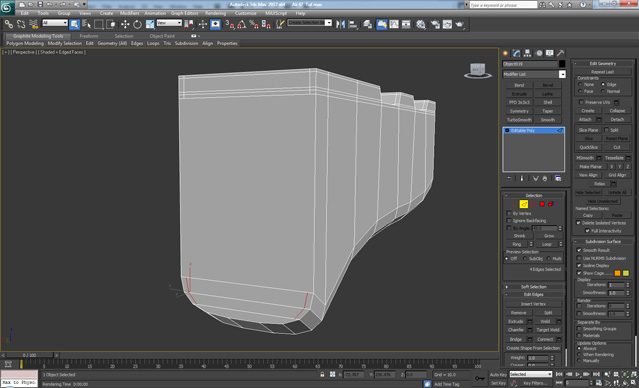
Task: Enable Use NURMS Subdivision checkbox
Action: point(579,258)
